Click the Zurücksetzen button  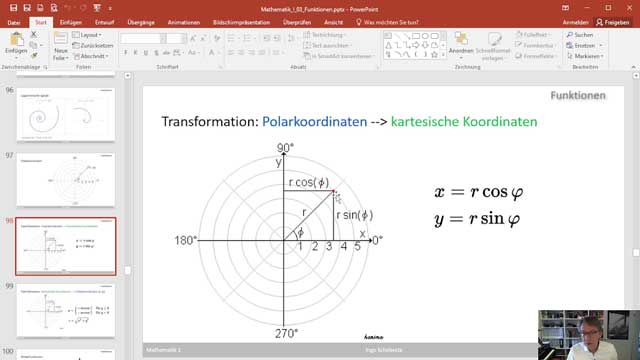93,45
